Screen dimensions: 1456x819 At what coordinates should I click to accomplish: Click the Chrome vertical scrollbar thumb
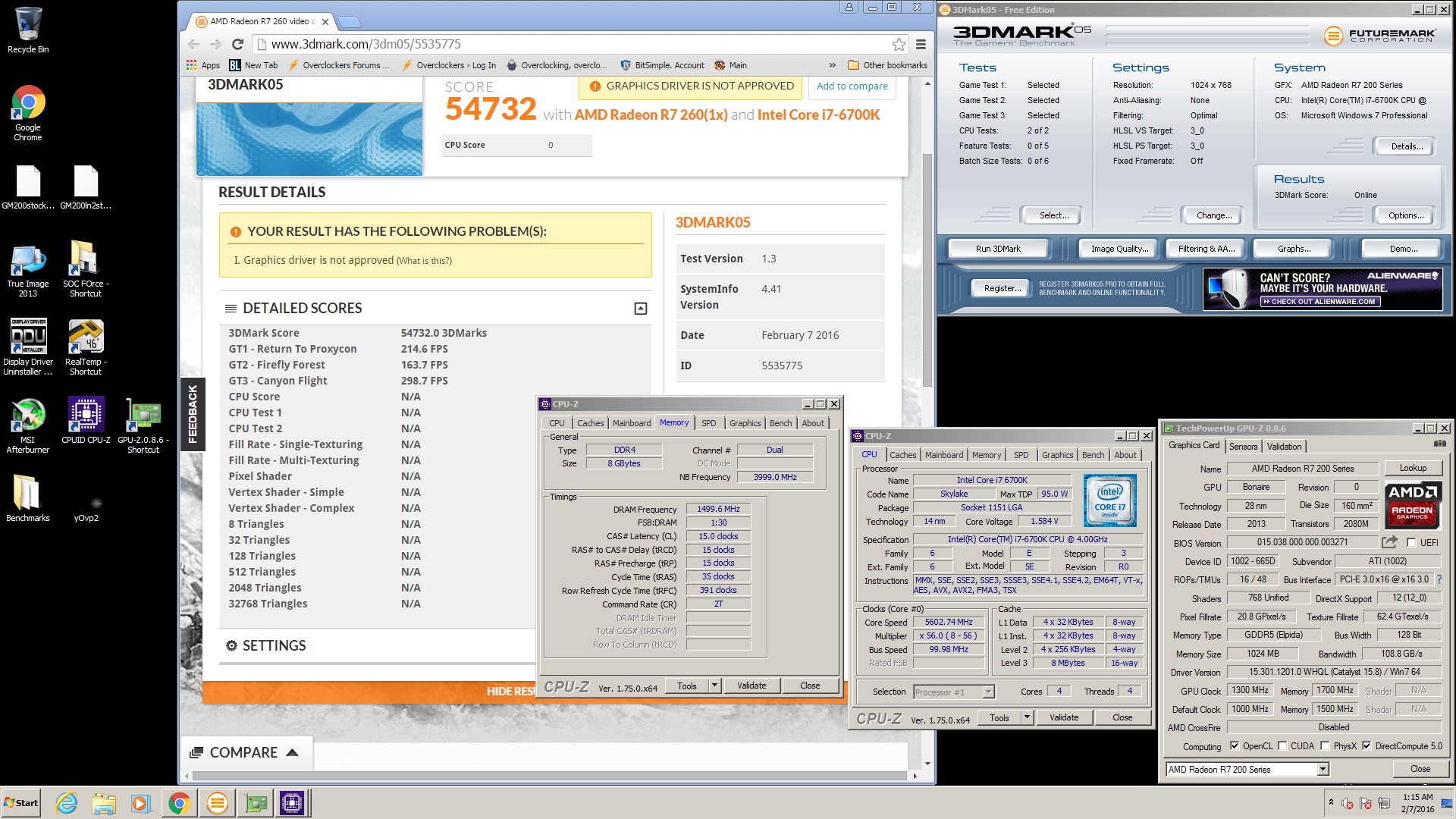point(927,269)
